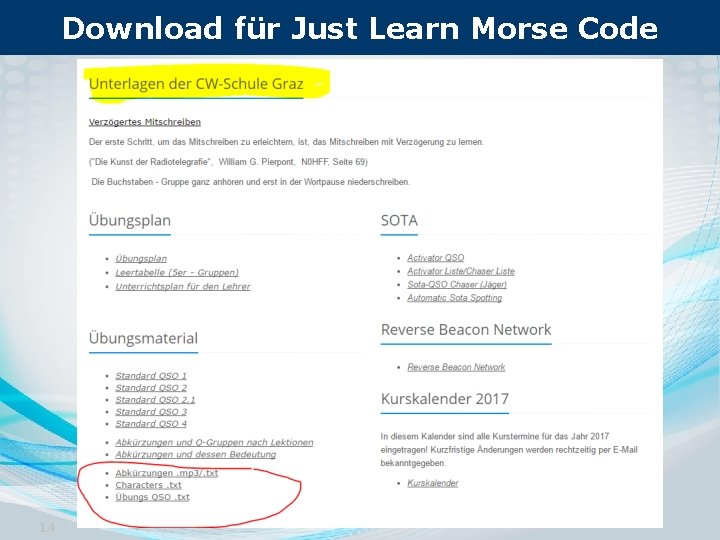Click the sentence starting Der erste Schritt

pyautogui.click(x=286, y=142)
